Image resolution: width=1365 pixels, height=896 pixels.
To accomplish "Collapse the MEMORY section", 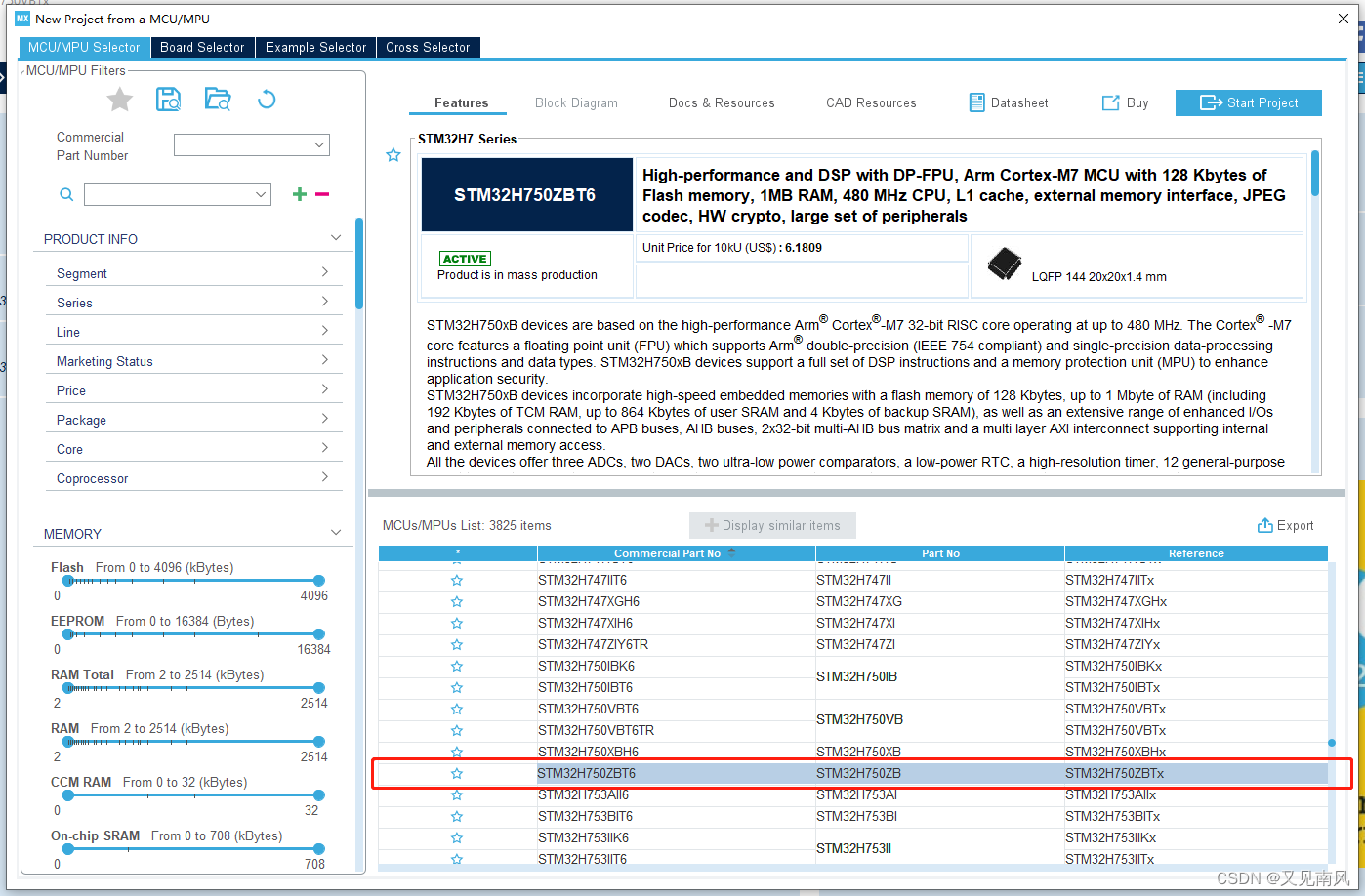I will [336, 533].
